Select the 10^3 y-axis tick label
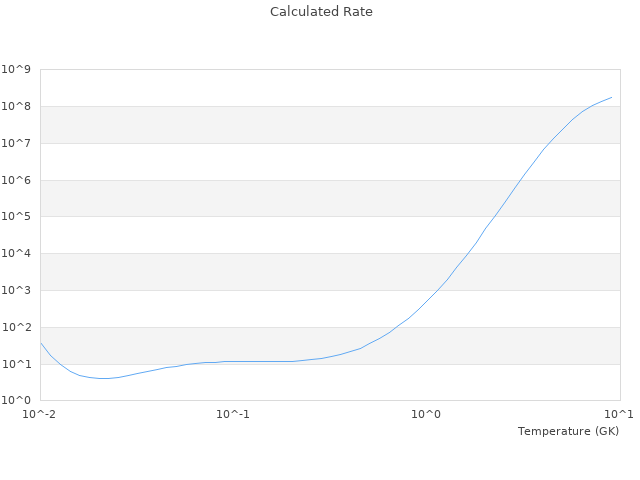640x480 pixels. 17,291
